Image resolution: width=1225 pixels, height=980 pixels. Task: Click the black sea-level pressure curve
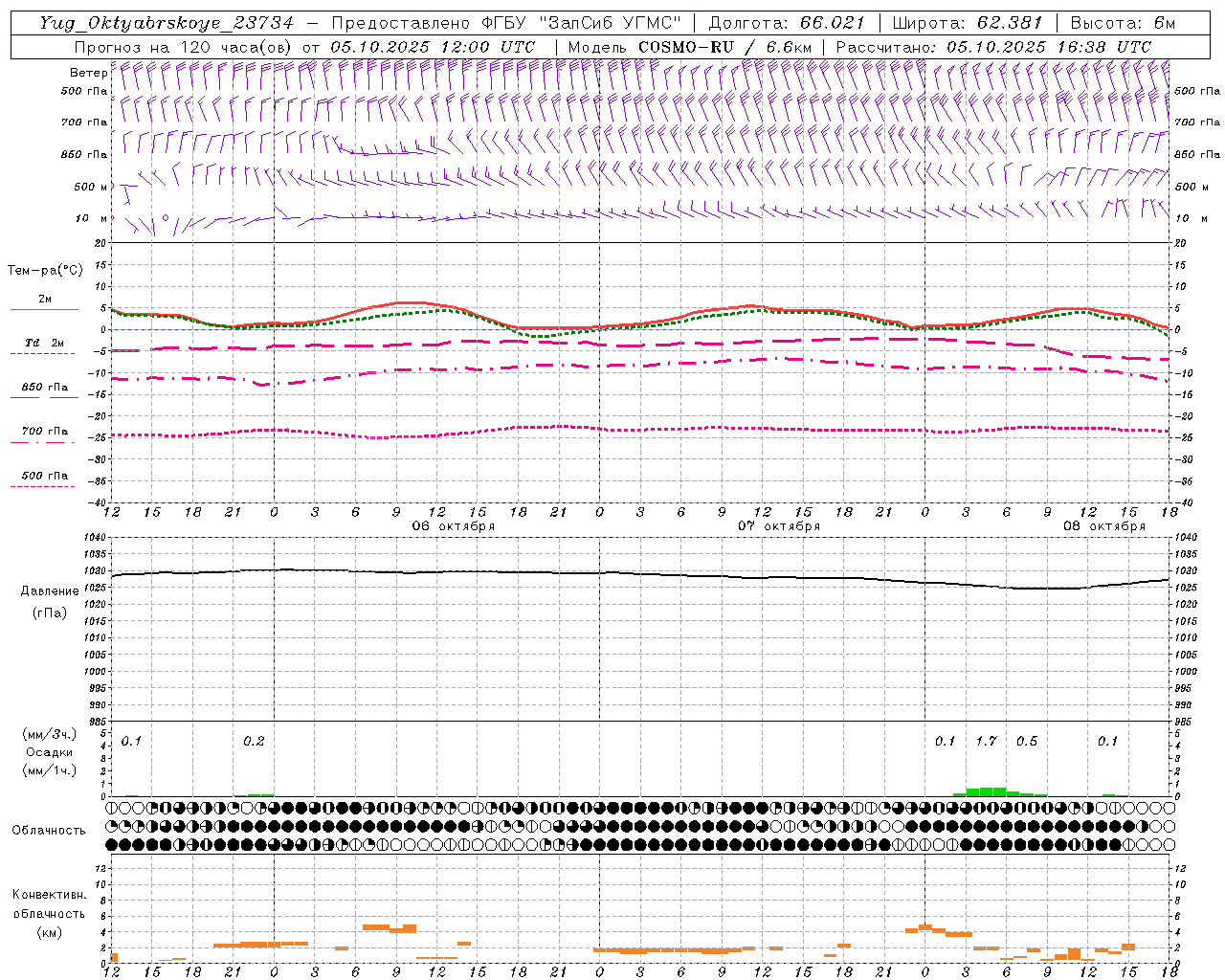[640, 574]
